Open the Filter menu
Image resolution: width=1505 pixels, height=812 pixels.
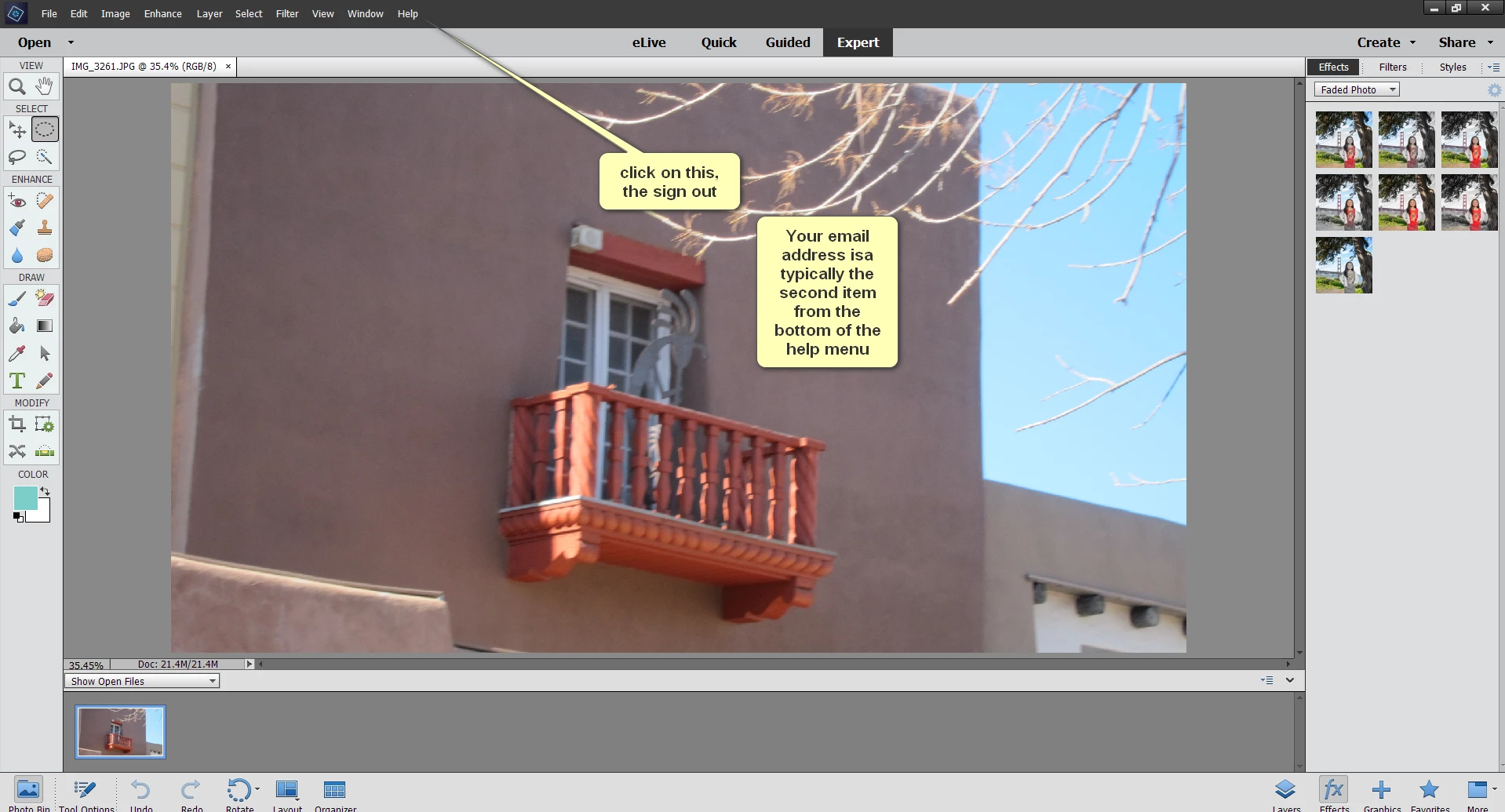coord(287,13)
